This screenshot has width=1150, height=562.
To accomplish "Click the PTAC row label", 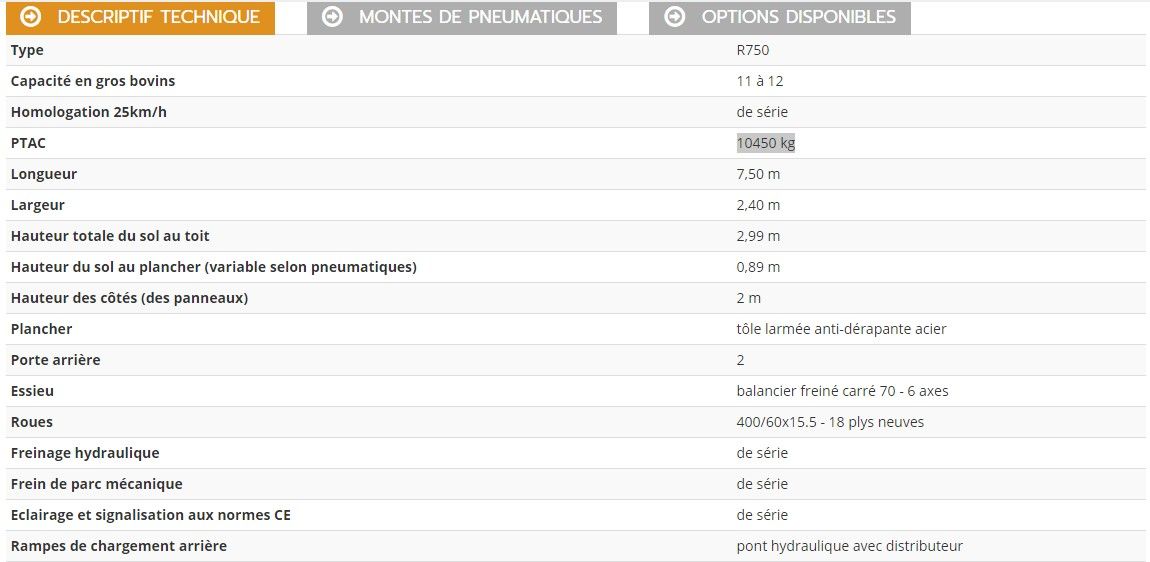I will click(28, 143).
